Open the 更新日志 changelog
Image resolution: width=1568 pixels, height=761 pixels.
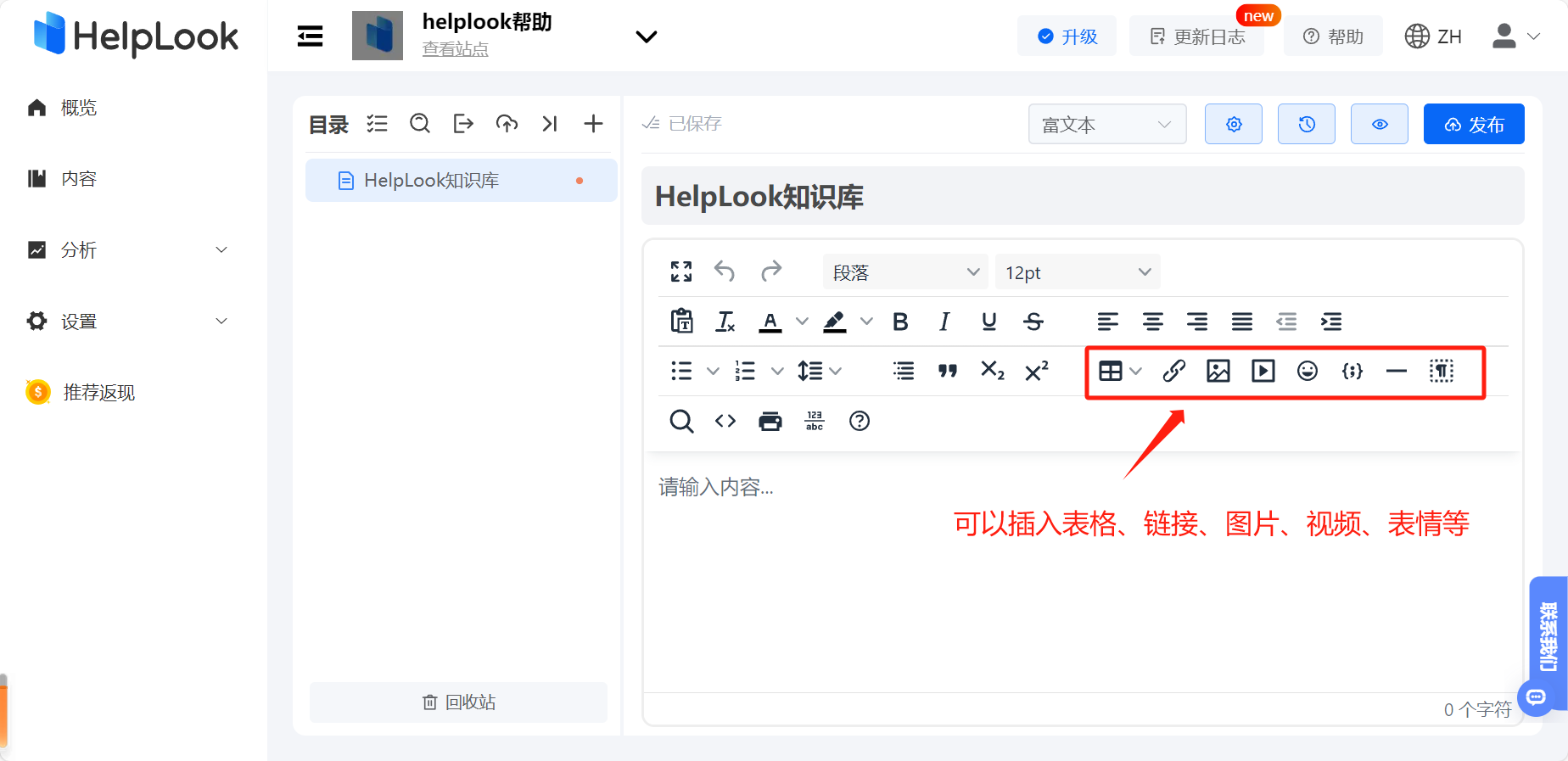click(x=1196, y=36)
